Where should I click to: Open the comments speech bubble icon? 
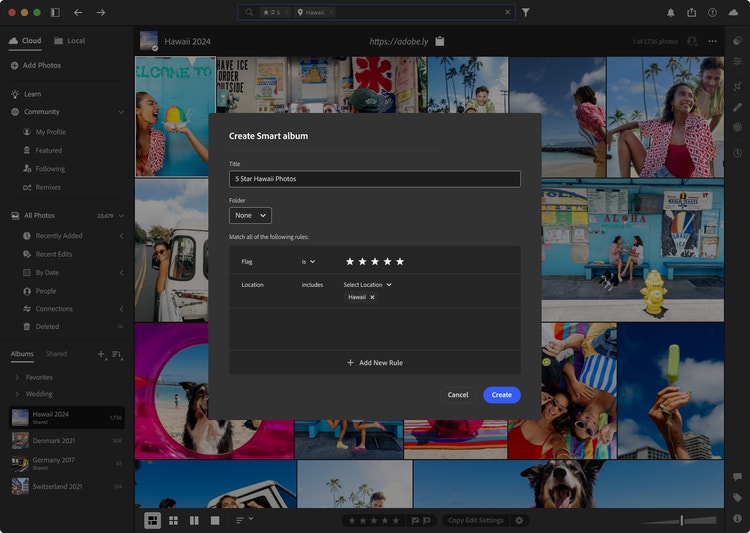click(x=737, y=477)
